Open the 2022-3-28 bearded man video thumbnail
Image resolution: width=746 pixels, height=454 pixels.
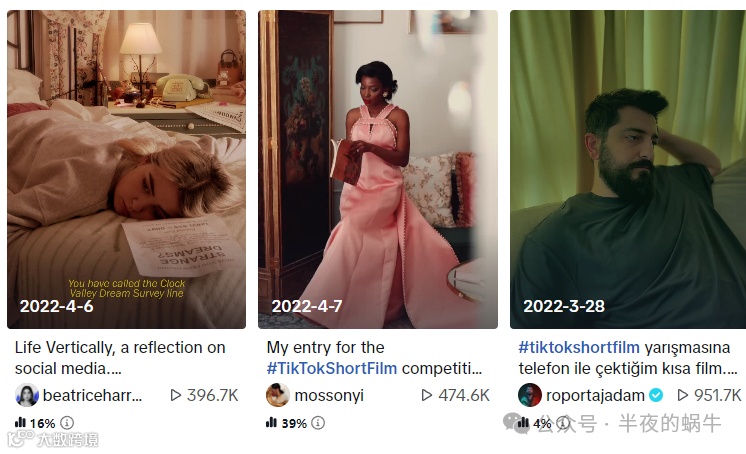(x=628, y=169)
